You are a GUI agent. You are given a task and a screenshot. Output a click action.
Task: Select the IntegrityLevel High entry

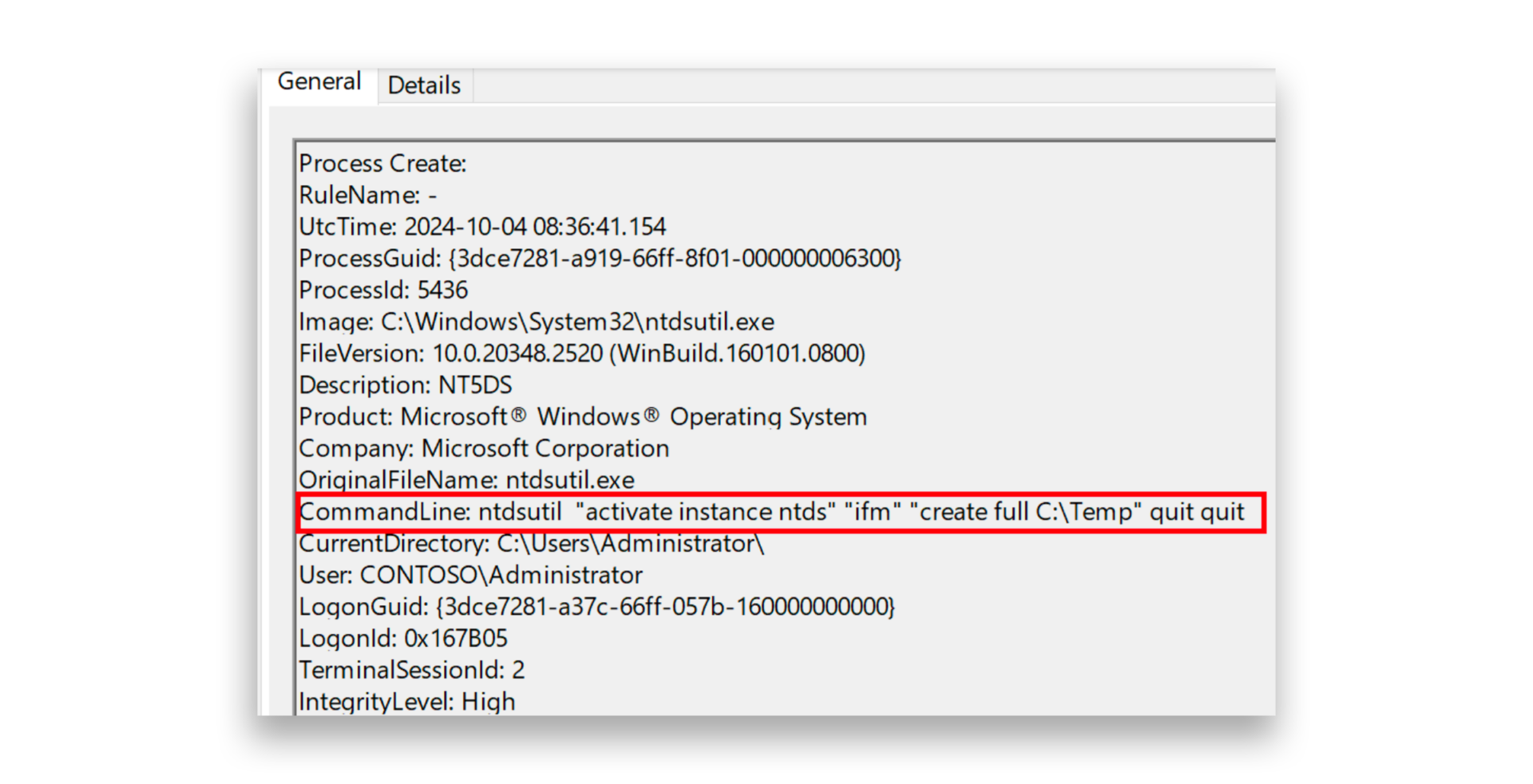click(406, 701)
